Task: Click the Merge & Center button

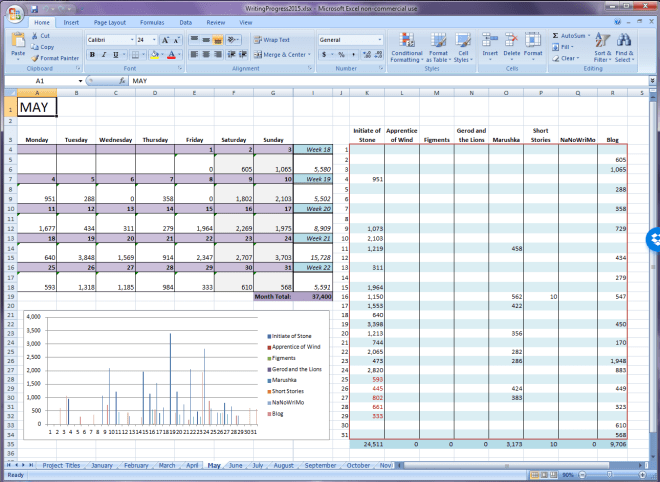Action: click(x=279, y=55)
